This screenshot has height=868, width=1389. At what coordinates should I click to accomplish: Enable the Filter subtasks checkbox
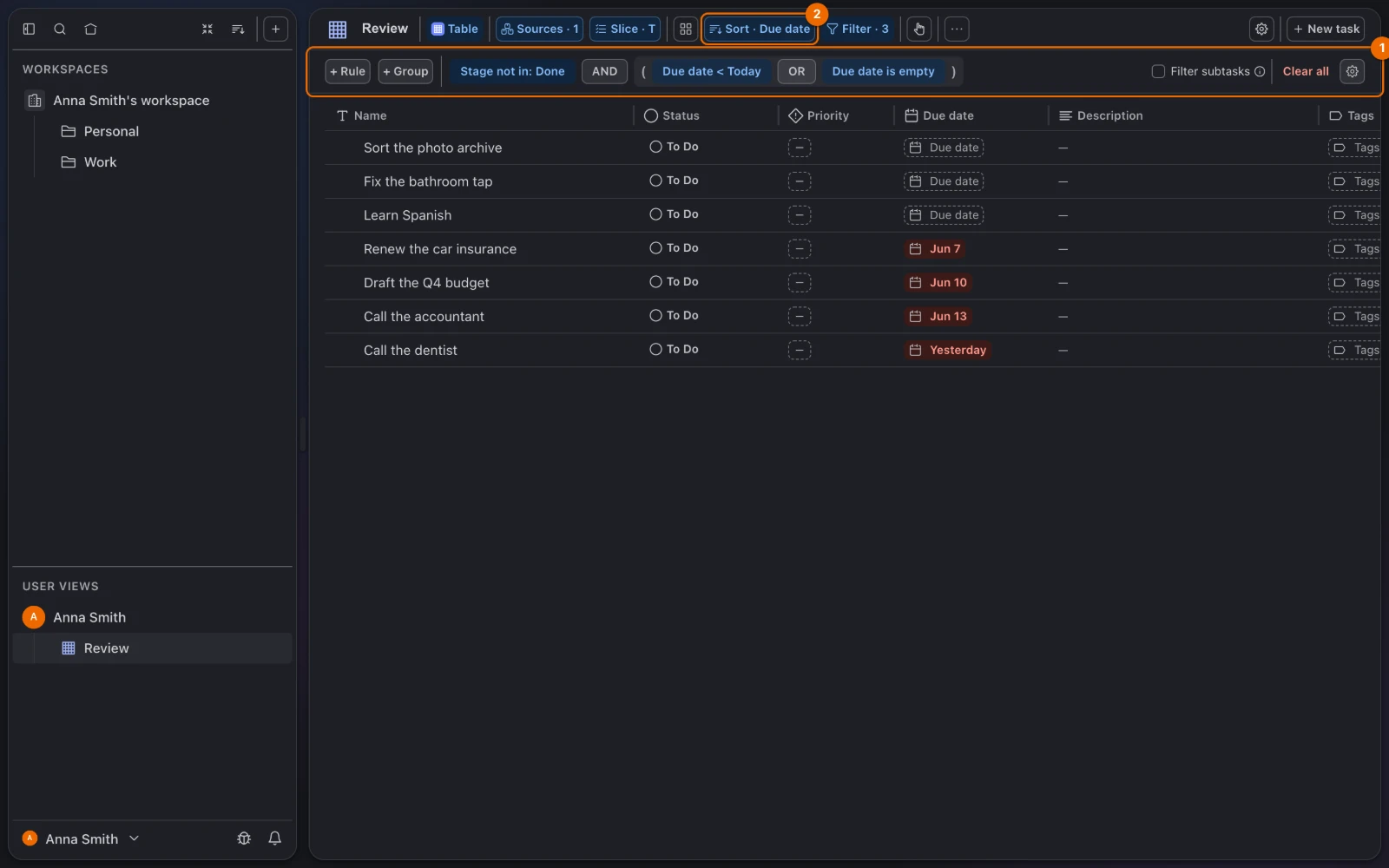coord(1158,71)
